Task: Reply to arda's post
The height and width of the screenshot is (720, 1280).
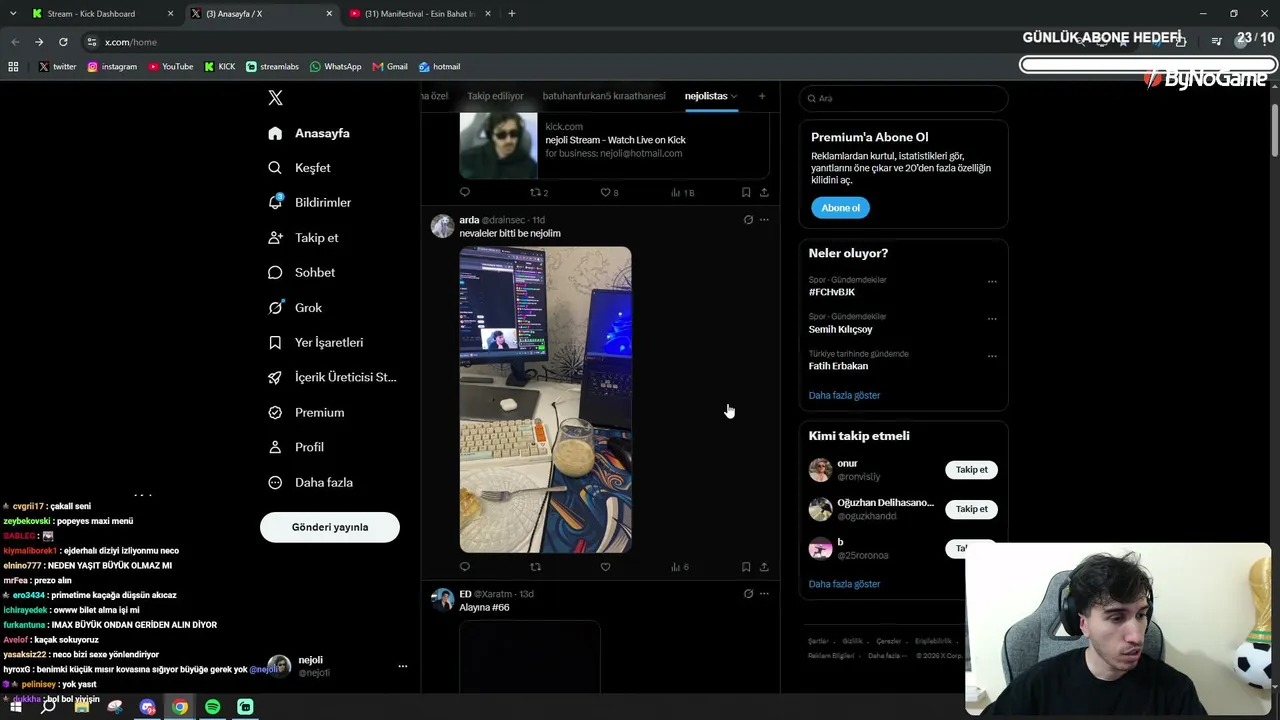Action: coord(465,567)
